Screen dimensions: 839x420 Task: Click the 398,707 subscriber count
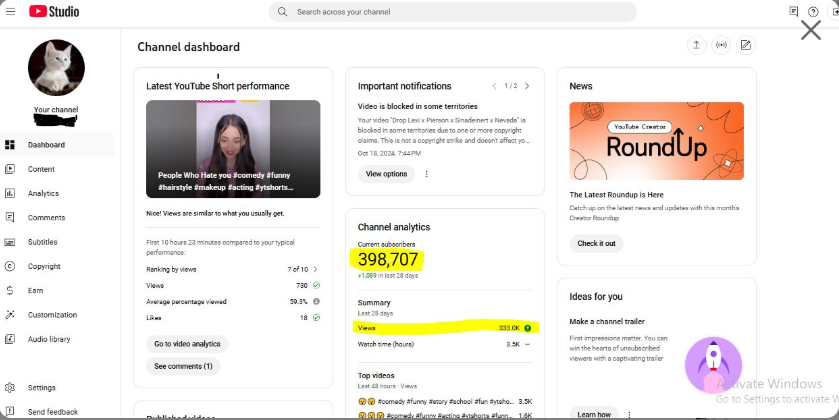point(388,259)
